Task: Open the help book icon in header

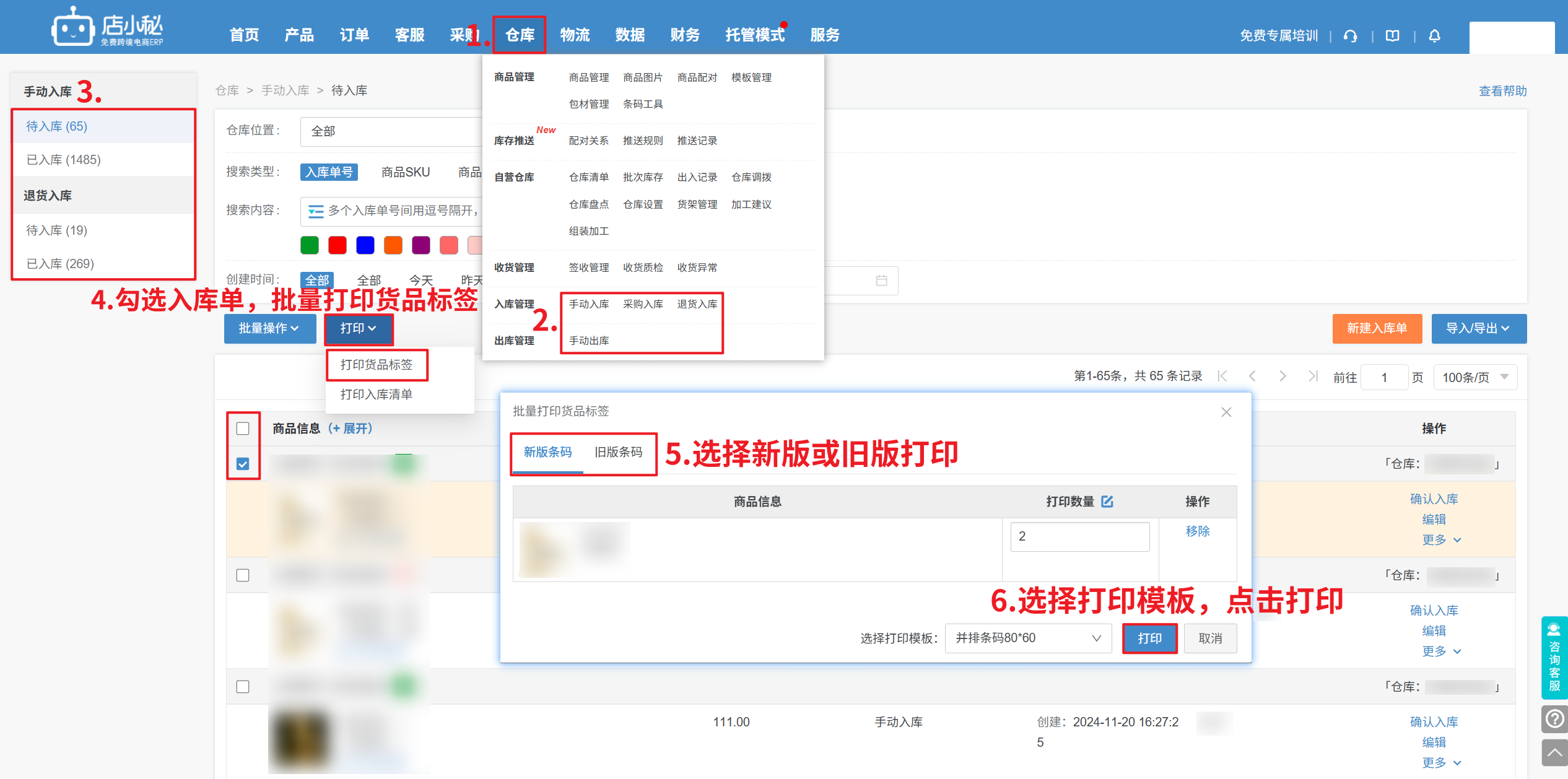Action: [1393, 36]
